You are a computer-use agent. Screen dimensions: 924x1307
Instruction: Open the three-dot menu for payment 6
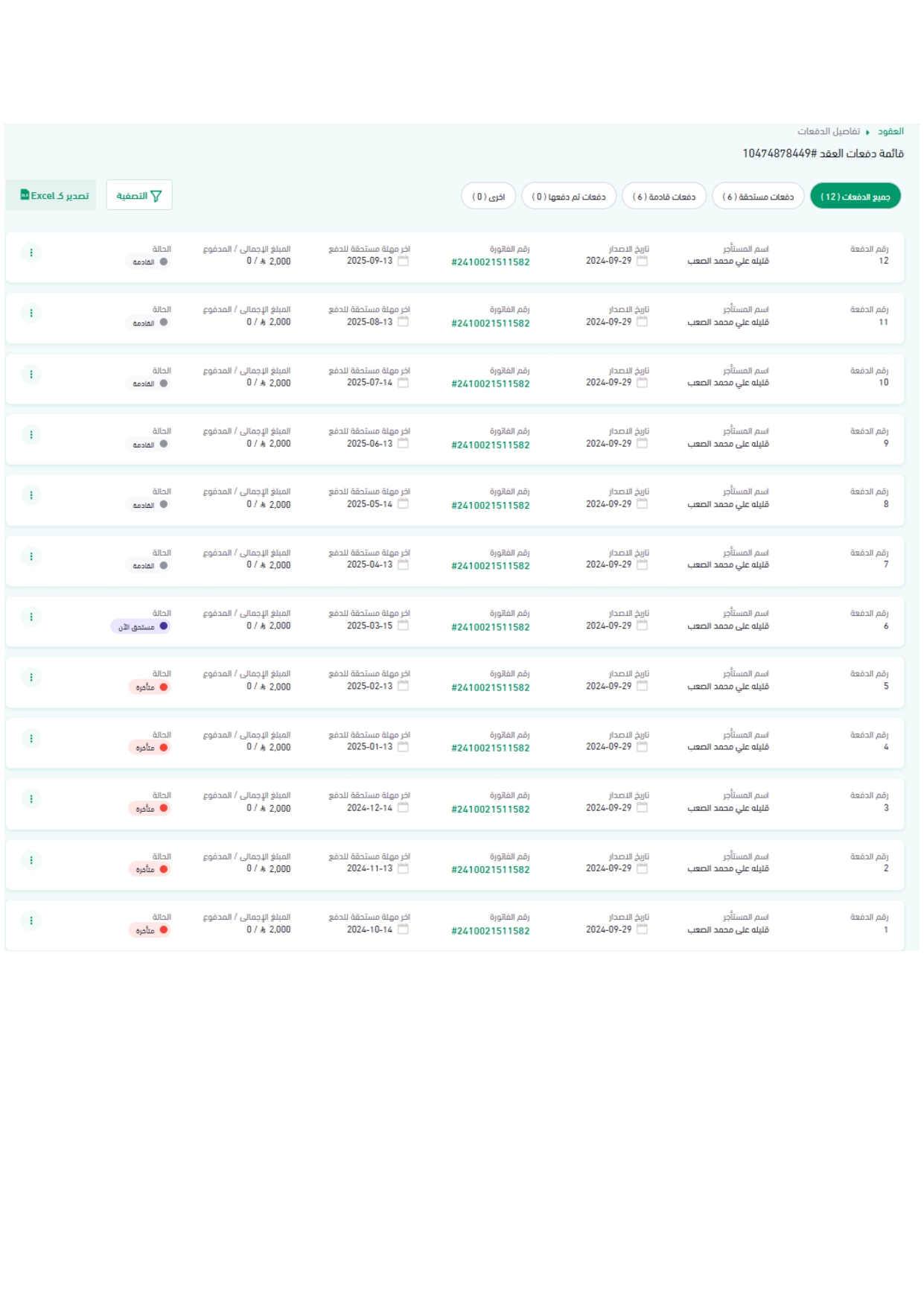pyautogui.click(x=31, y=617)
